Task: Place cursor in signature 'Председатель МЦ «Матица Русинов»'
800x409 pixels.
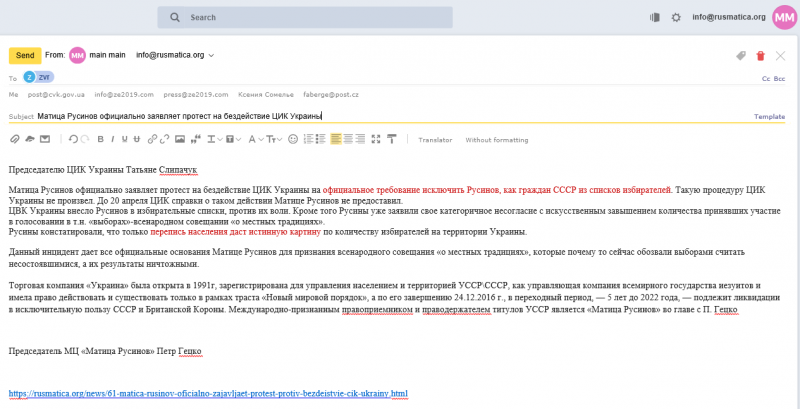Action: 105,351
